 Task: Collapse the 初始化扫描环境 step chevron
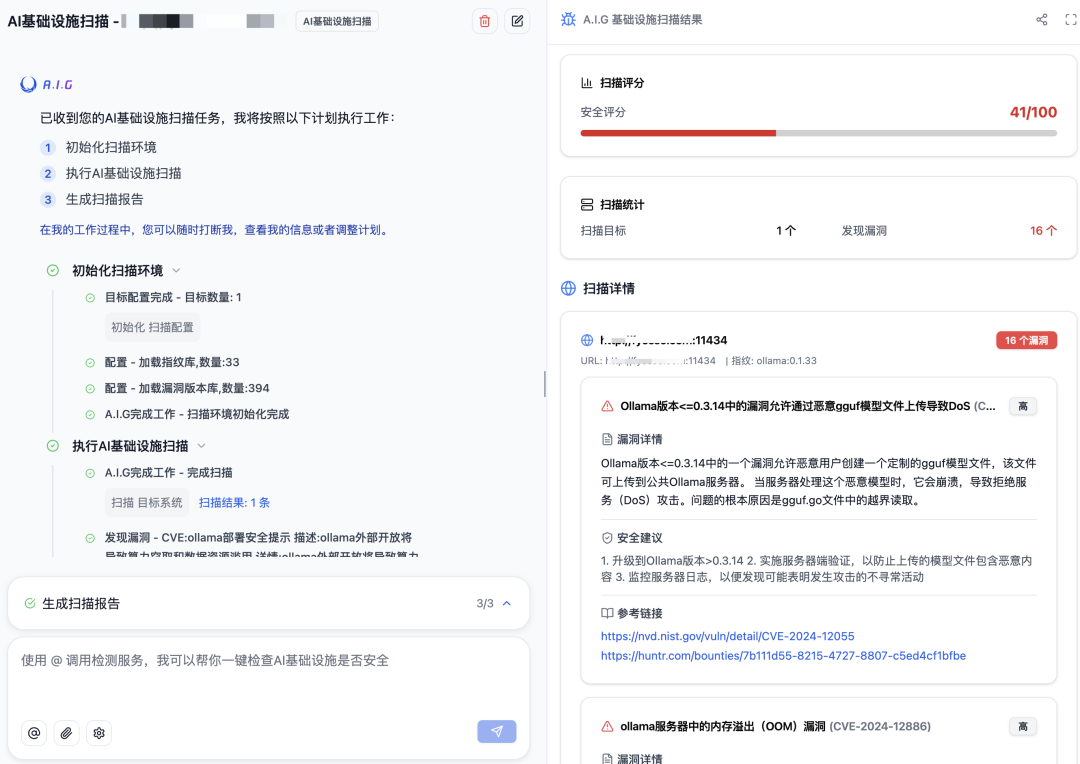click(x=176, y=270)
